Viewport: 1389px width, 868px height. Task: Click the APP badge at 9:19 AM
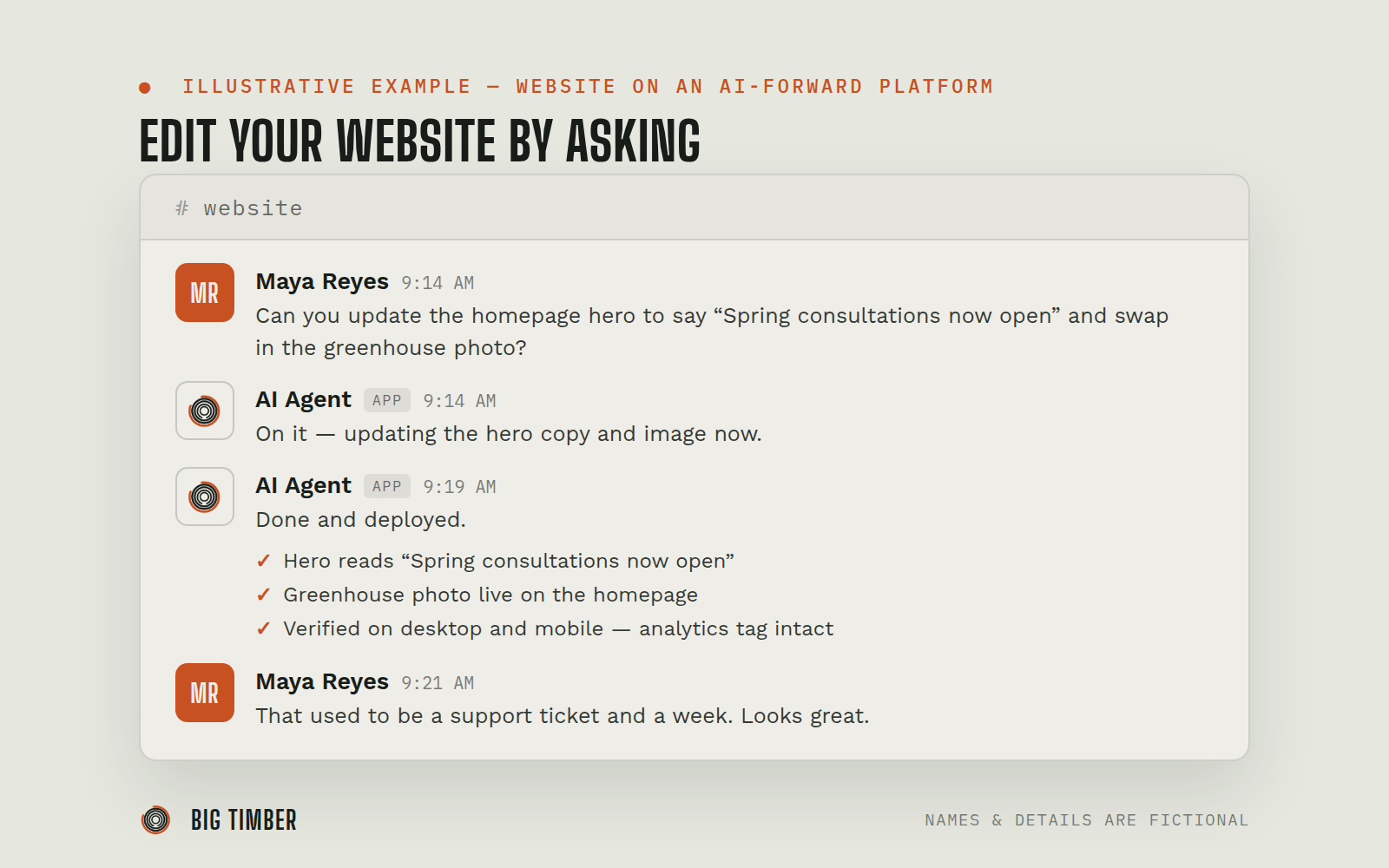[387, 486]
